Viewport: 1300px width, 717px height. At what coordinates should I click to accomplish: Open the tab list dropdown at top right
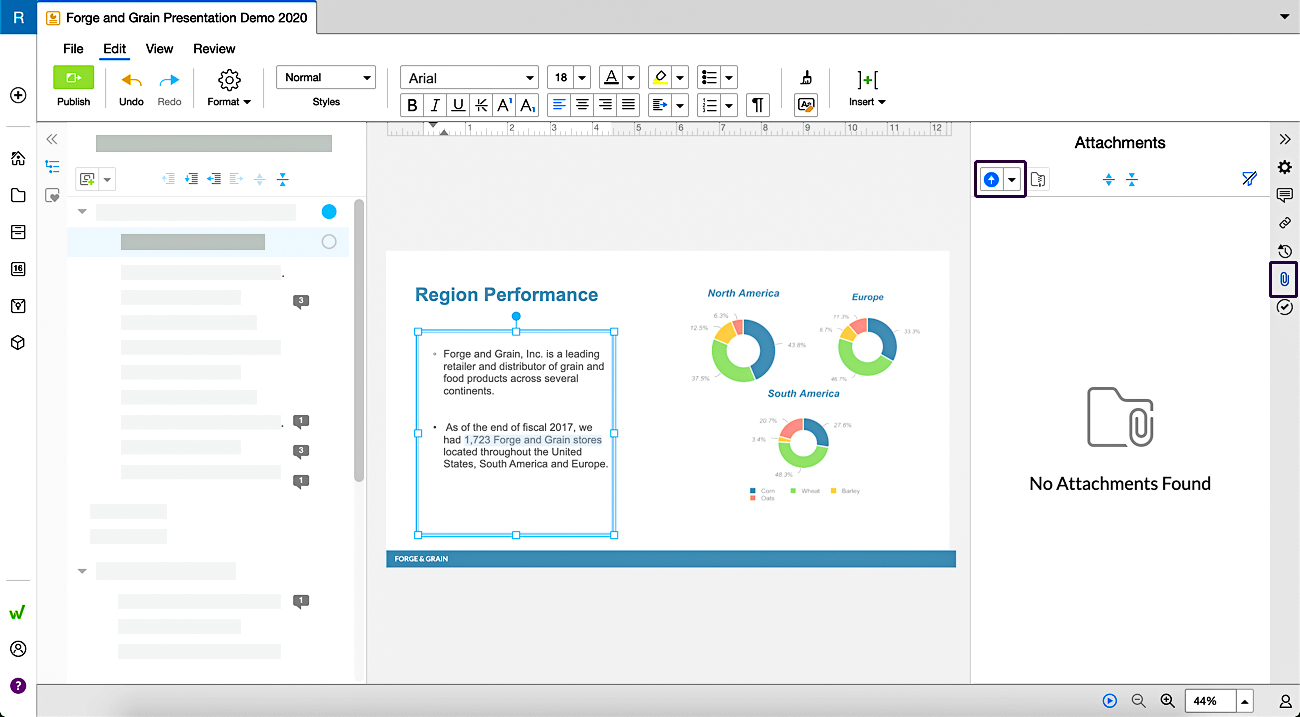(1284, 17)
